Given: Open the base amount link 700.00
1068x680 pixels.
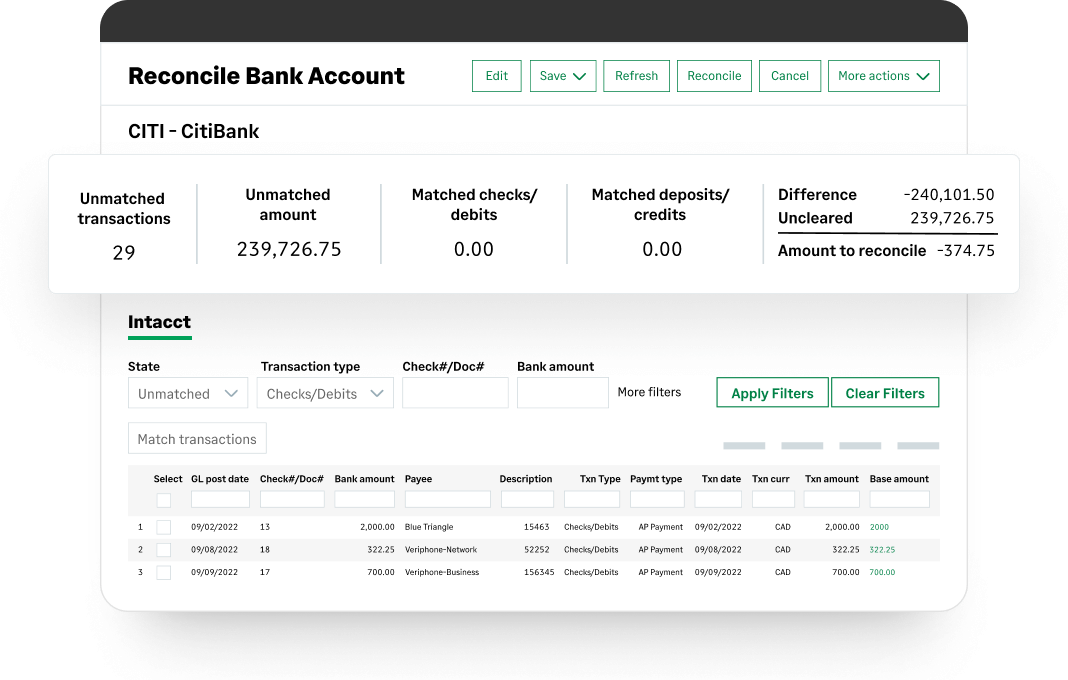Looking at the screenshot, I should (882, 572).
